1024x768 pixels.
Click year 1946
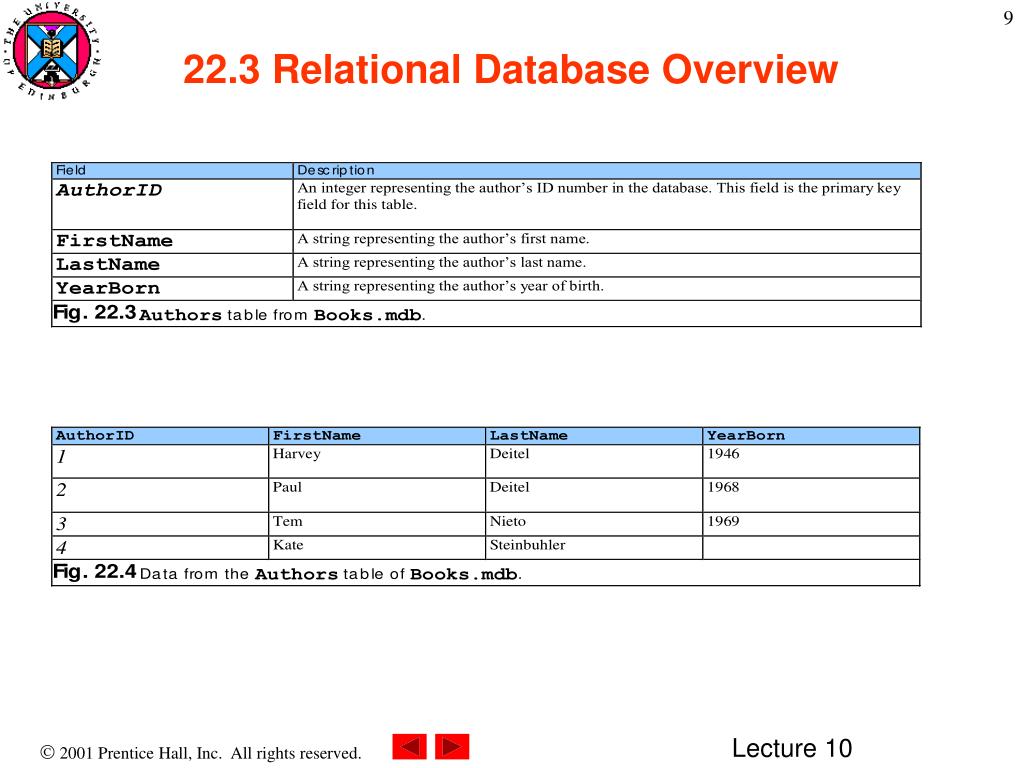point(723,454)
